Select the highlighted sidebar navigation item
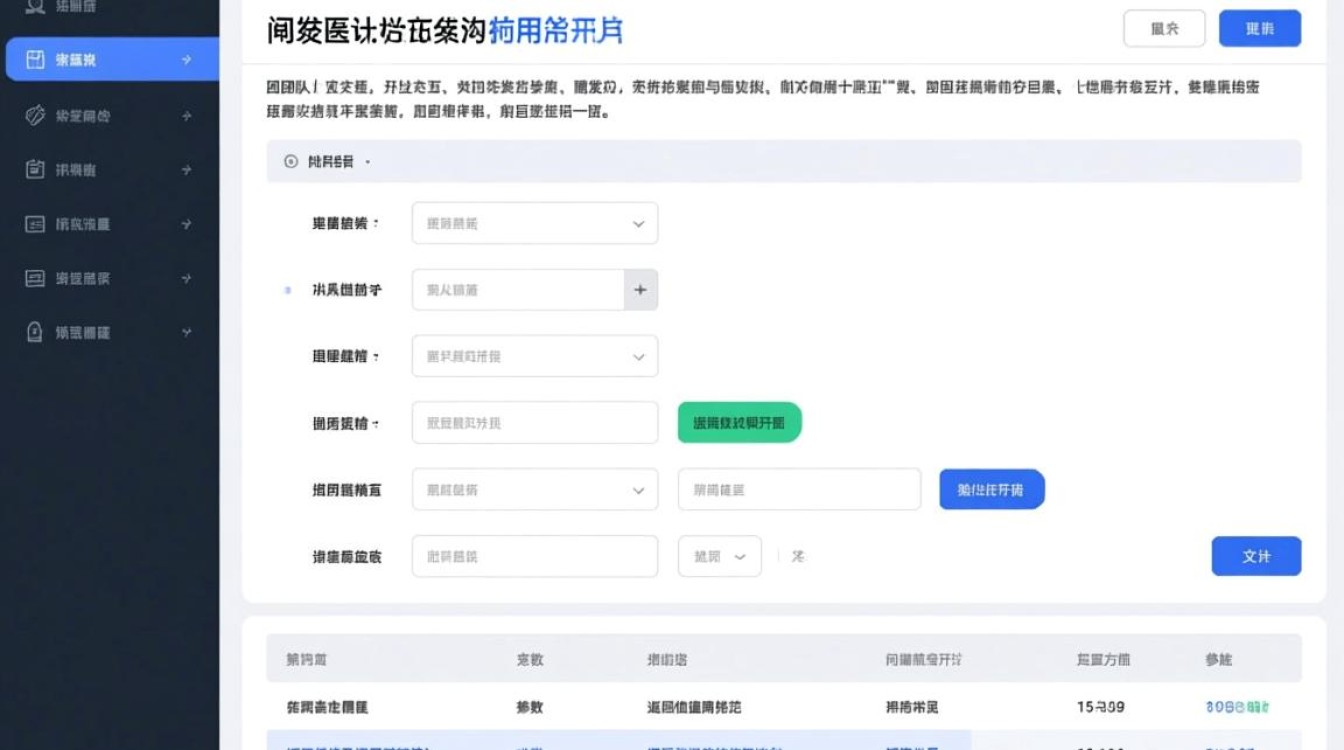Image resolution: width=1344 pixels, height=750 pixels. pos(110,59)
